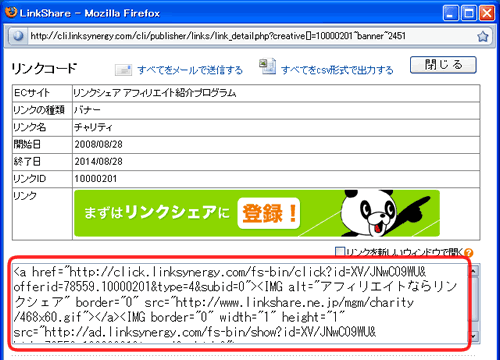Select the リンクの種類 label cell

42,110
